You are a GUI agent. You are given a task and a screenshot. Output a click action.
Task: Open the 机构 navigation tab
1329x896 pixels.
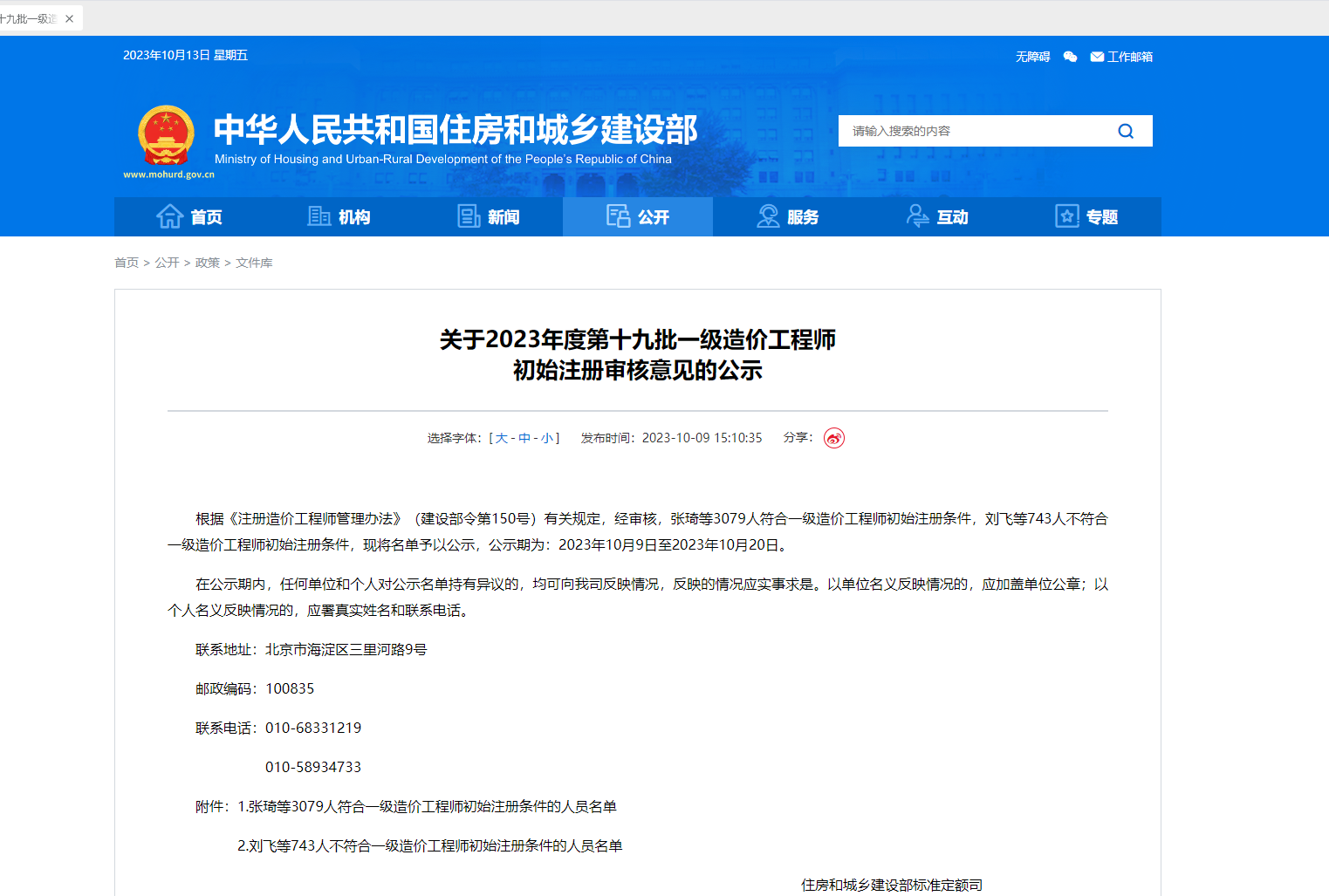339,216
